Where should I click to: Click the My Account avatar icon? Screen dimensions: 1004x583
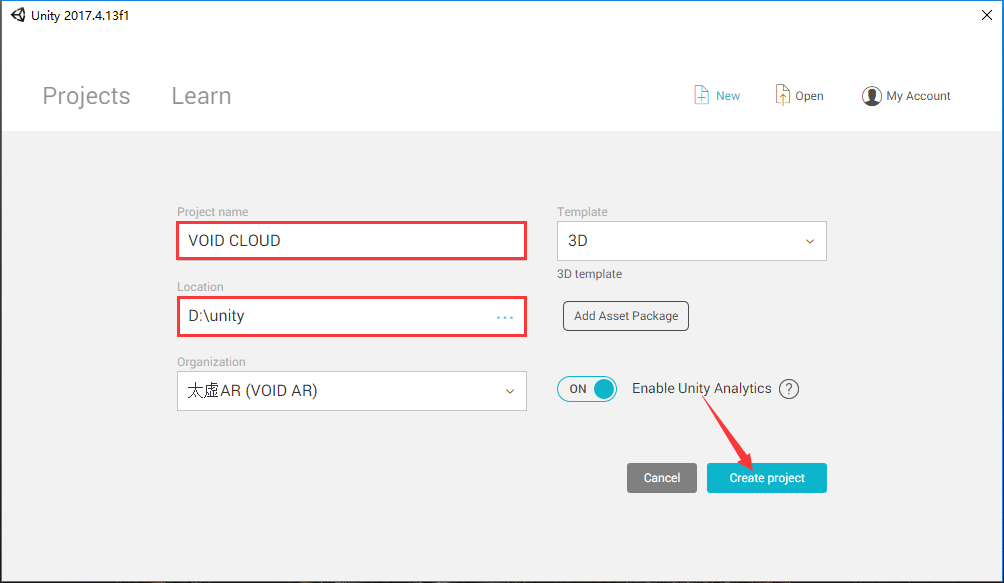pyautogui.click(x=871, y=96)
